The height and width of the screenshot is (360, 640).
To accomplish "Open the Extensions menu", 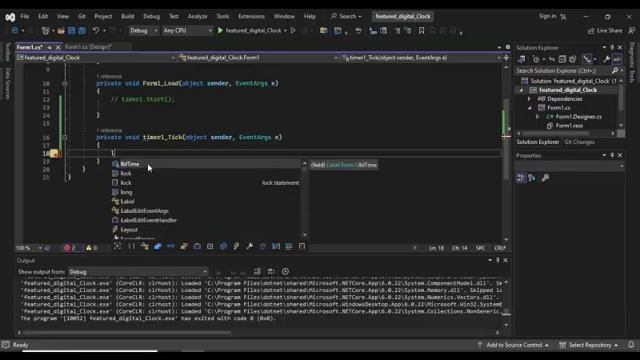I will [x=251, y=16].
